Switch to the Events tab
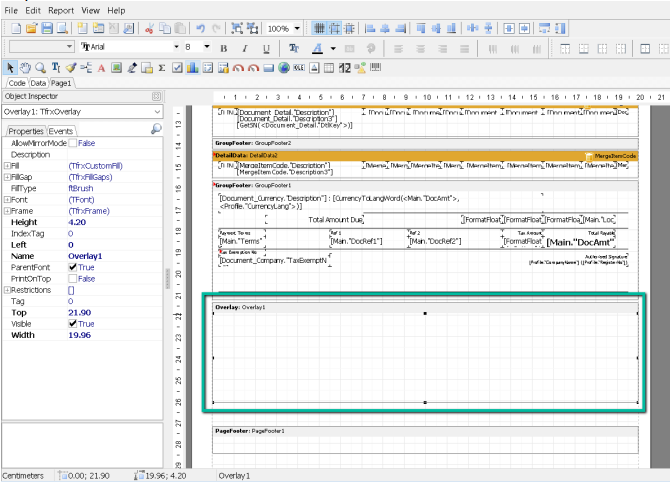670x482 pixels. click(61, 131)
